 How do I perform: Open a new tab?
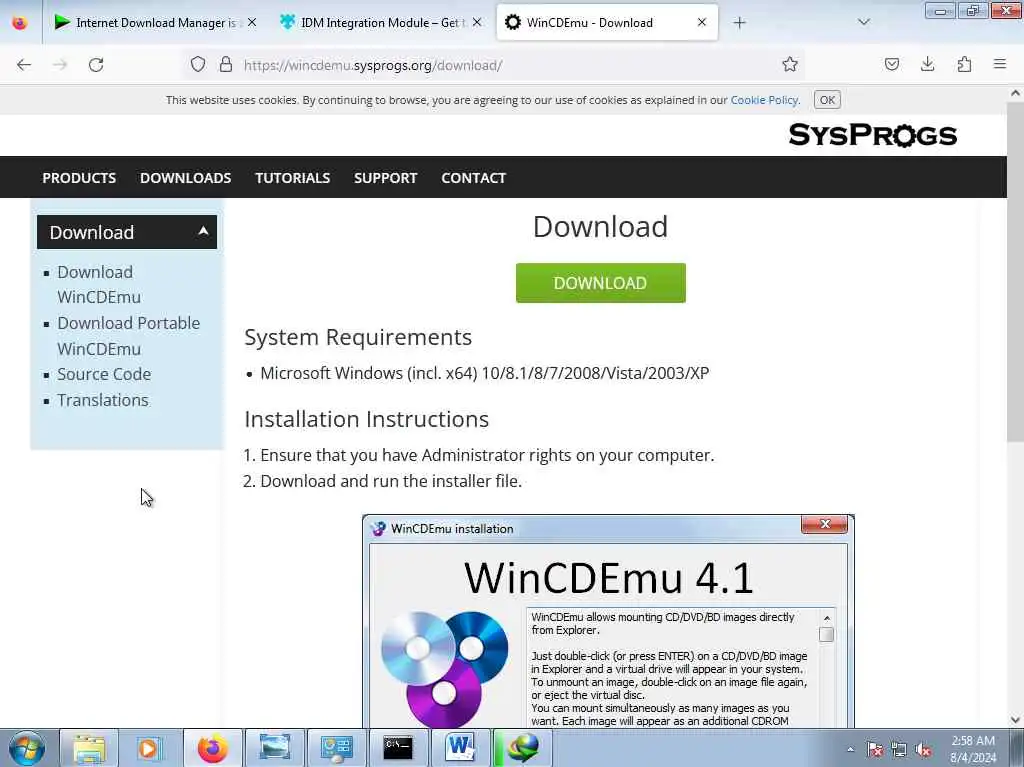739,23
